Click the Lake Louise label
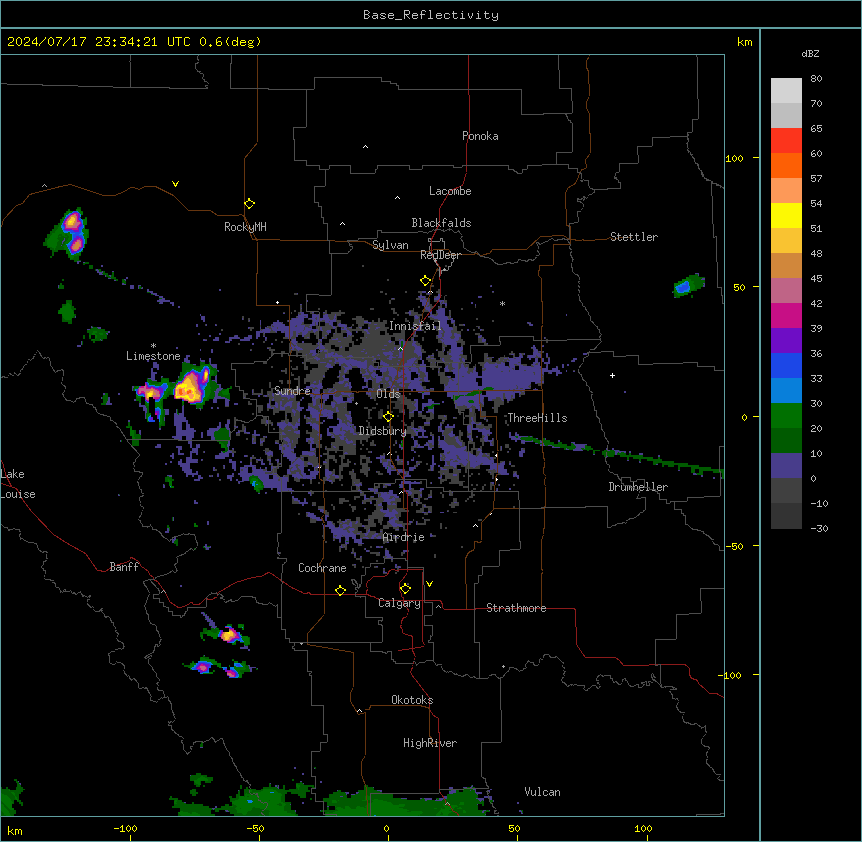Viewport: 862px width, 842px height. click(x=18, y=484)
